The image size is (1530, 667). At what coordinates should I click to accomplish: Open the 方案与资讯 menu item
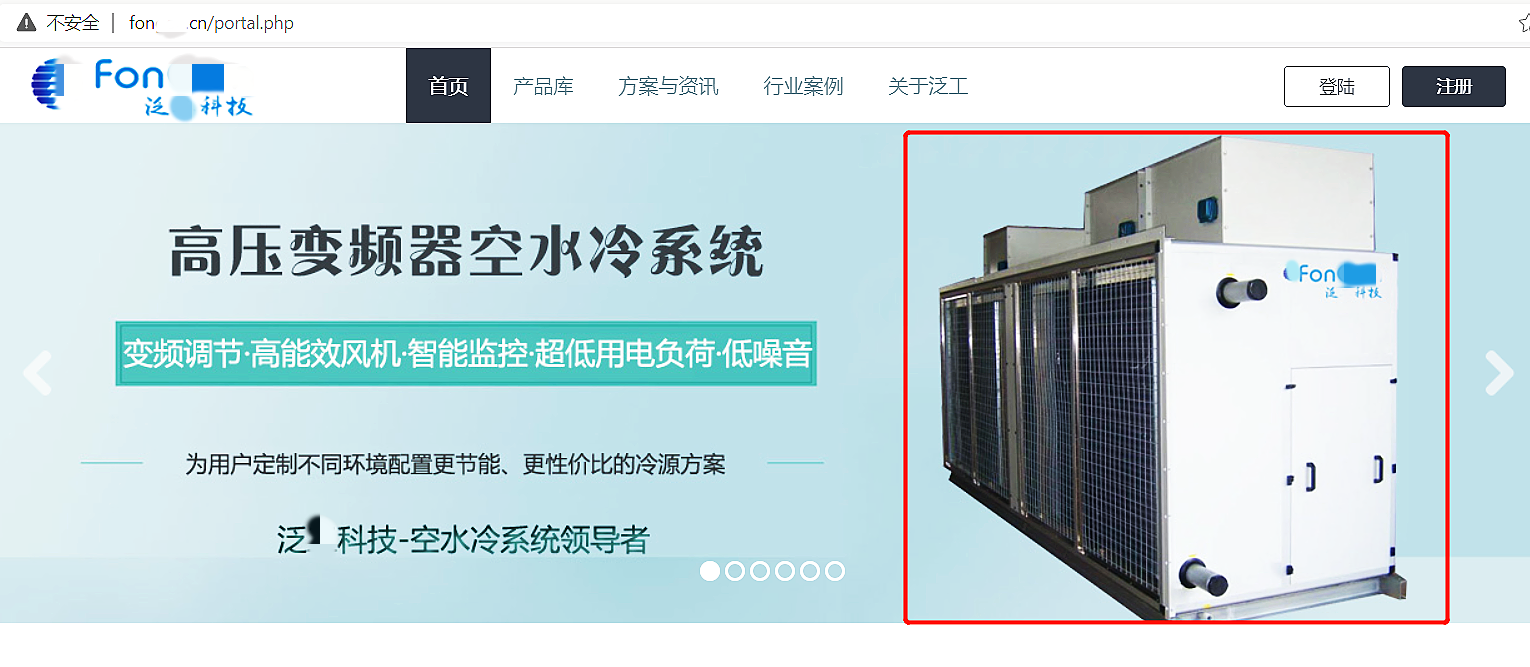click(x=668, y=86)
